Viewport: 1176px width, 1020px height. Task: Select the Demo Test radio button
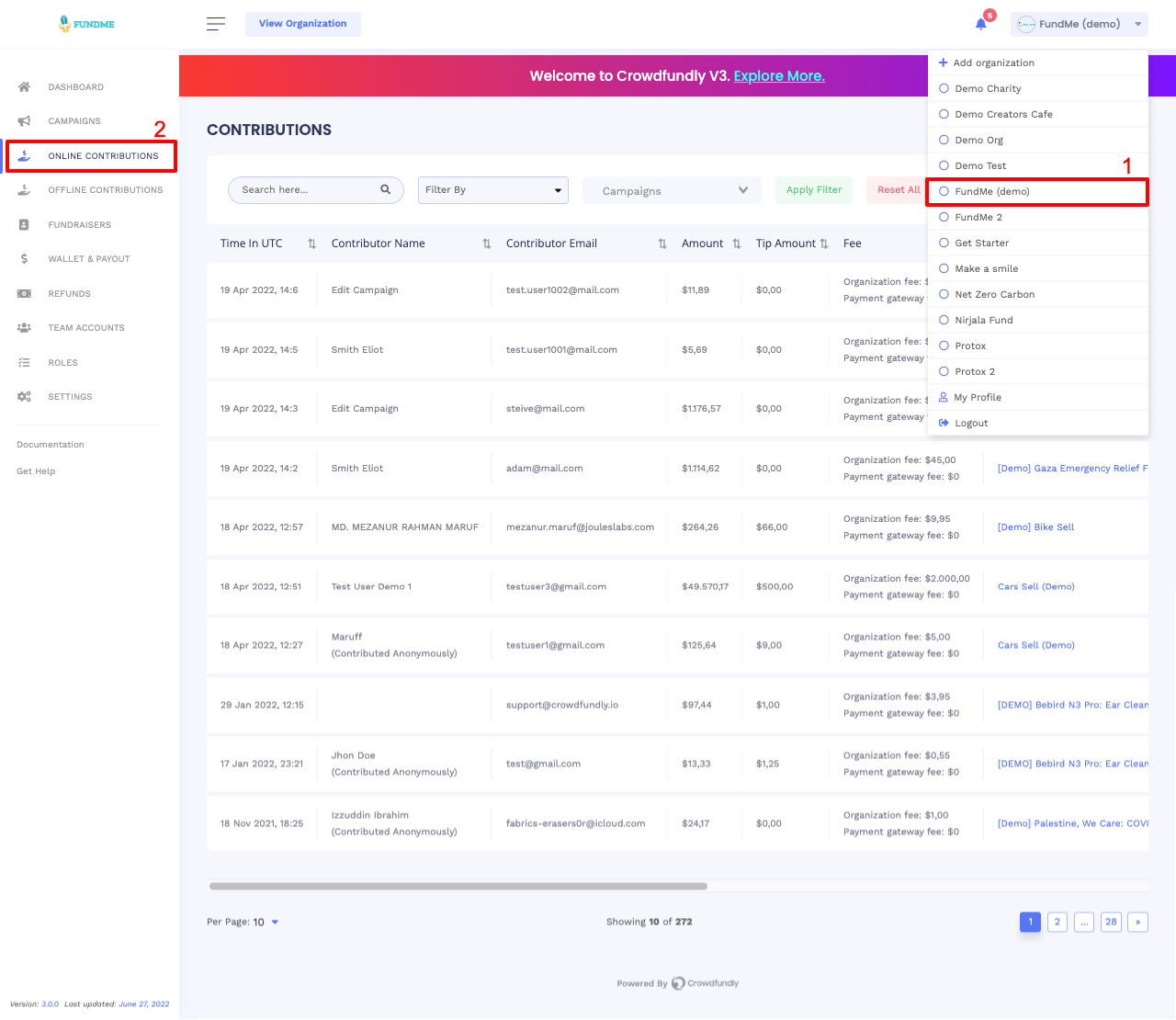point(944,165)
